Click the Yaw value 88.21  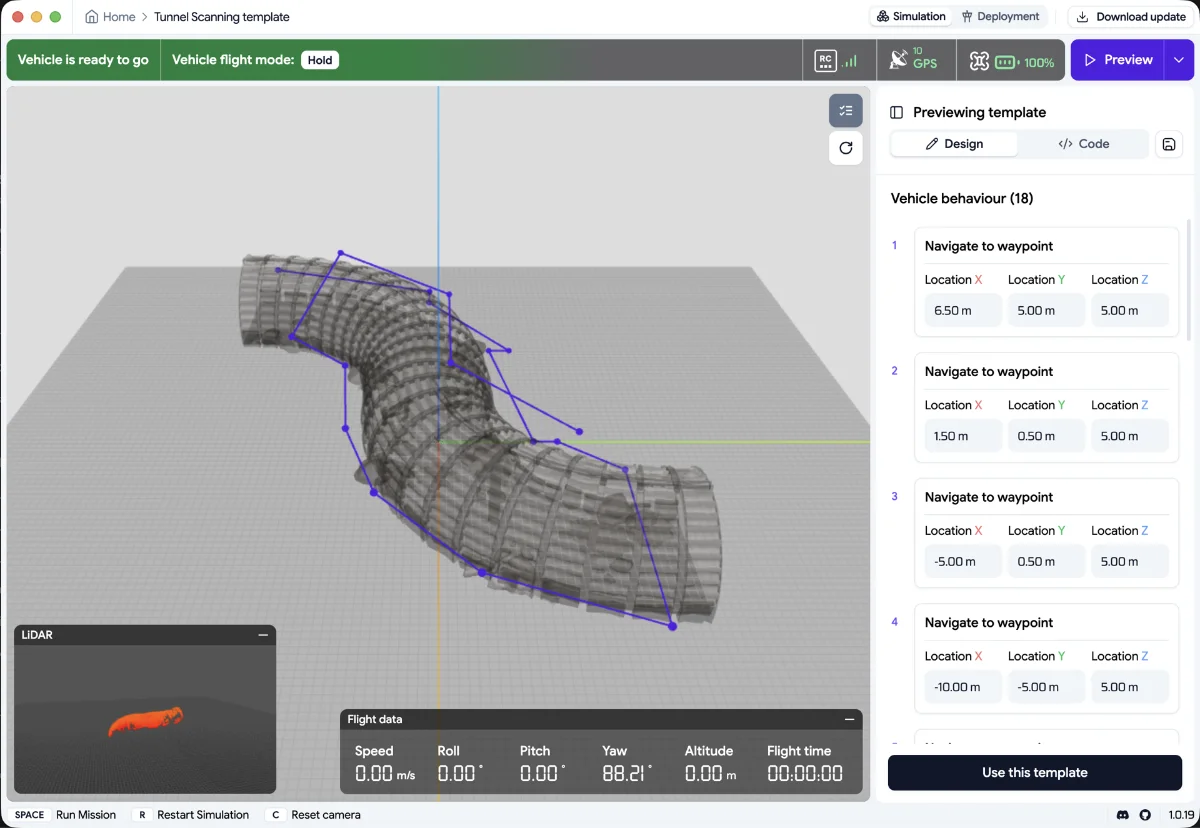click(x=626, y=773)
